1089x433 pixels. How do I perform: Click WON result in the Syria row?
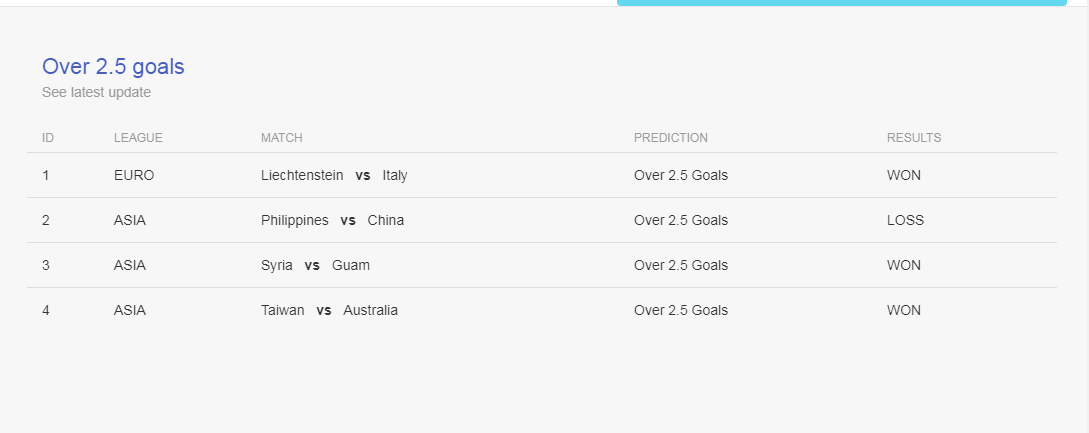click(904, 265)
